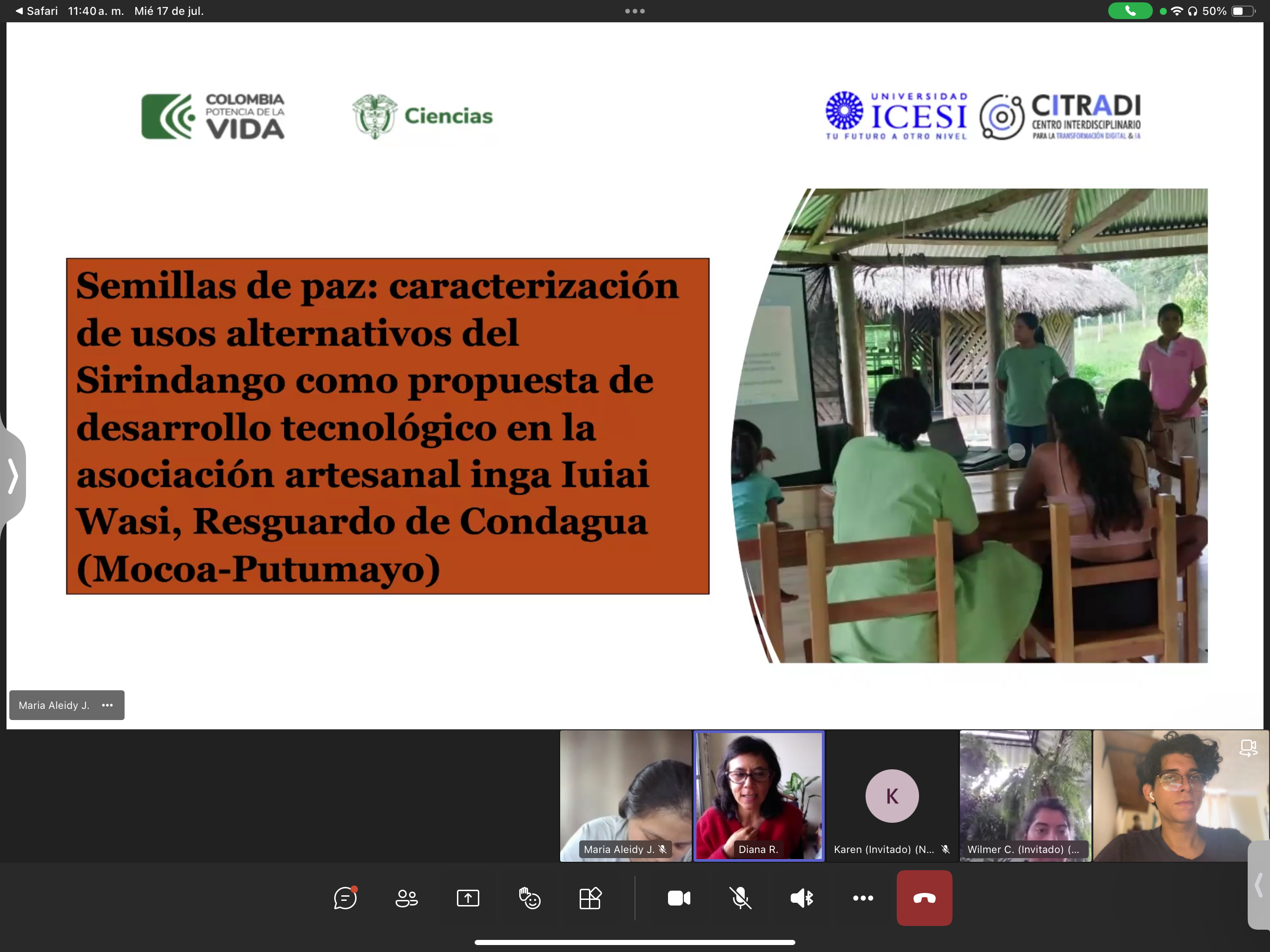This screenshot has width=1270, height=952.
Task: Open options next to Maria Aleidy J. label
Action: point(107,705)
